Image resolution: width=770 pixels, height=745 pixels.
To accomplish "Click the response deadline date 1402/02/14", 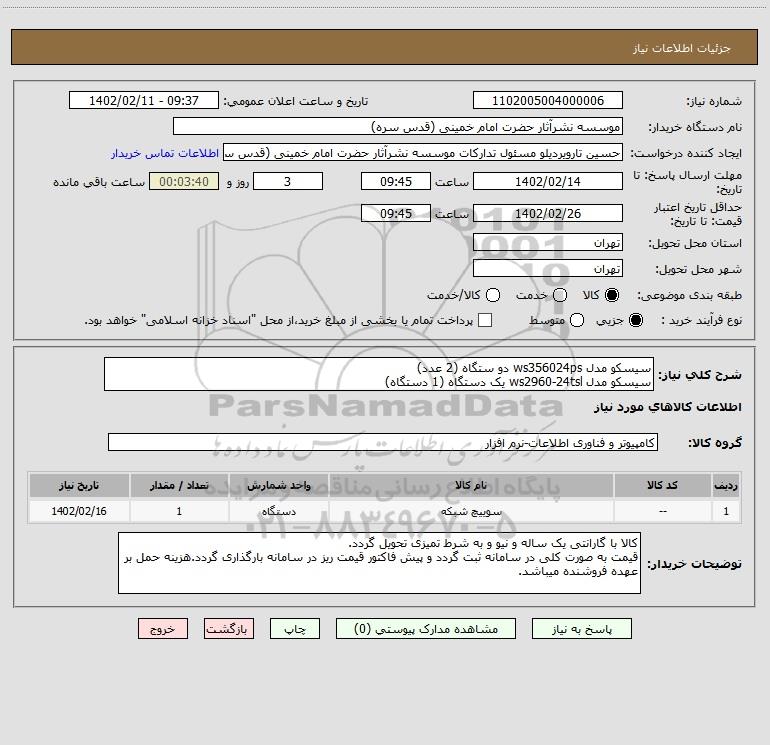I will tap(548, 182).
